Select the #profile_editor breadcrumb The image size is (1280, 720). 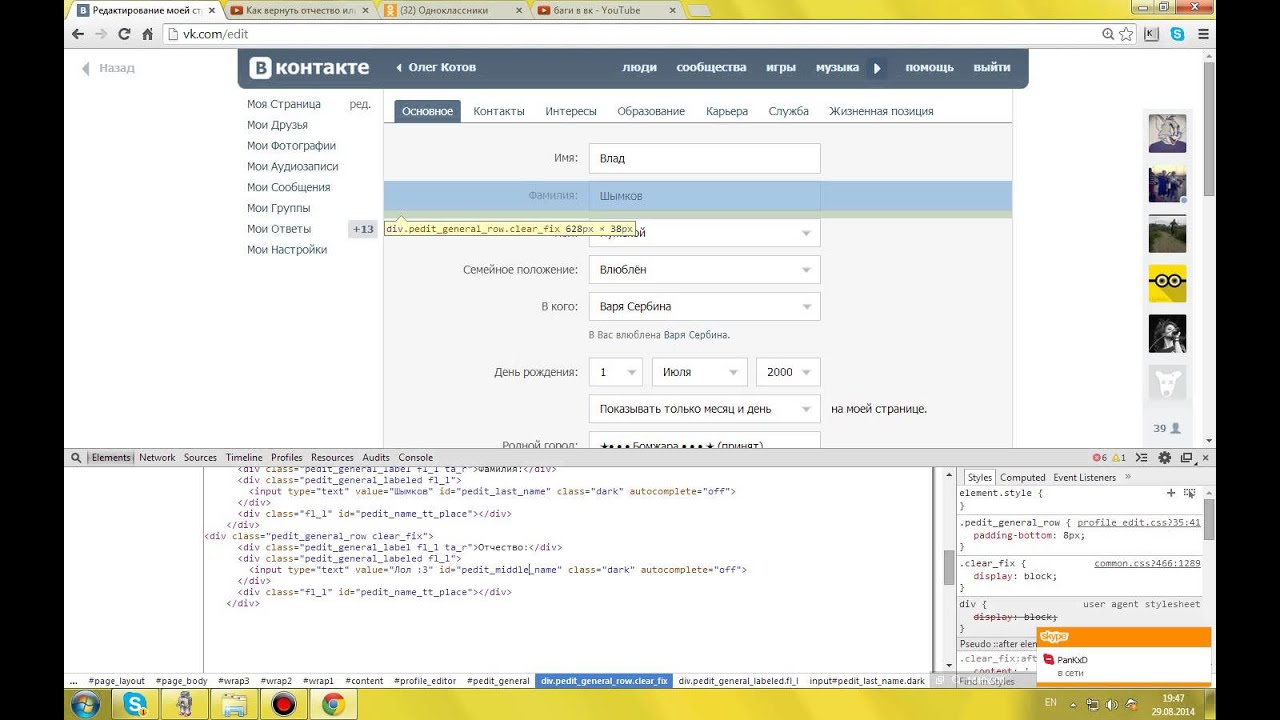pos(425,681)
